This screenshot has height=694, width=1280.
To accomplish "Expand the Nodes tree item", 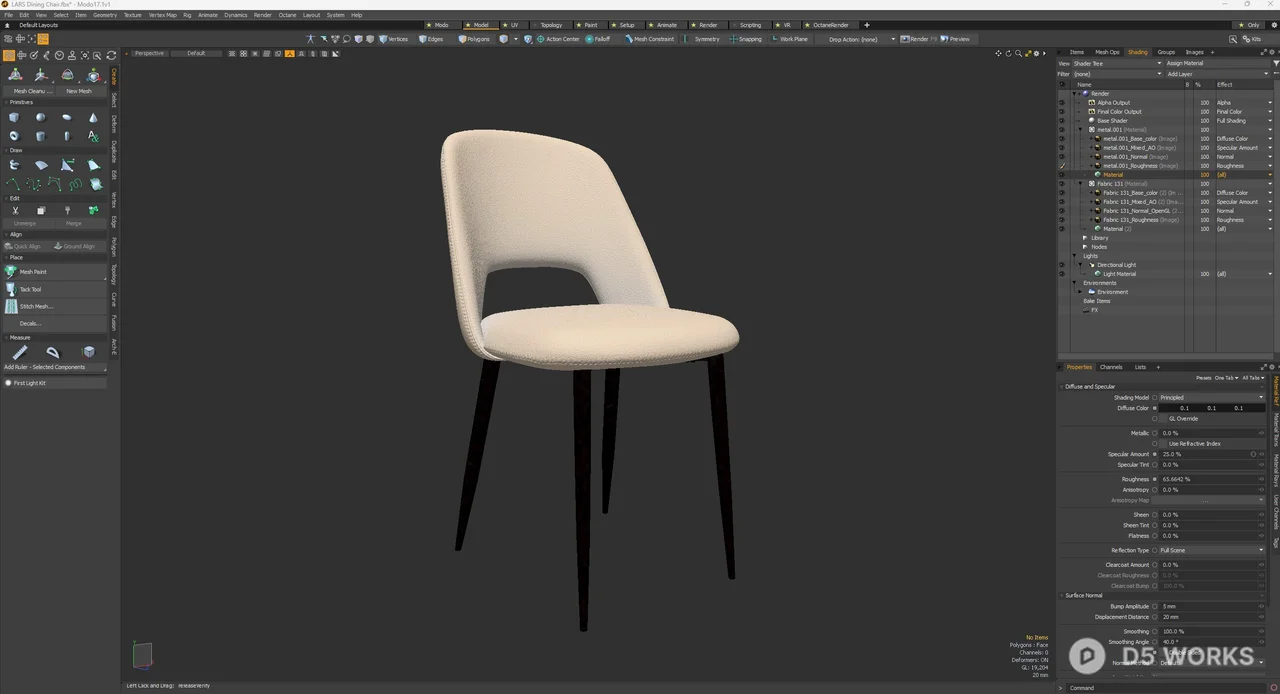I will [1085, 247].
